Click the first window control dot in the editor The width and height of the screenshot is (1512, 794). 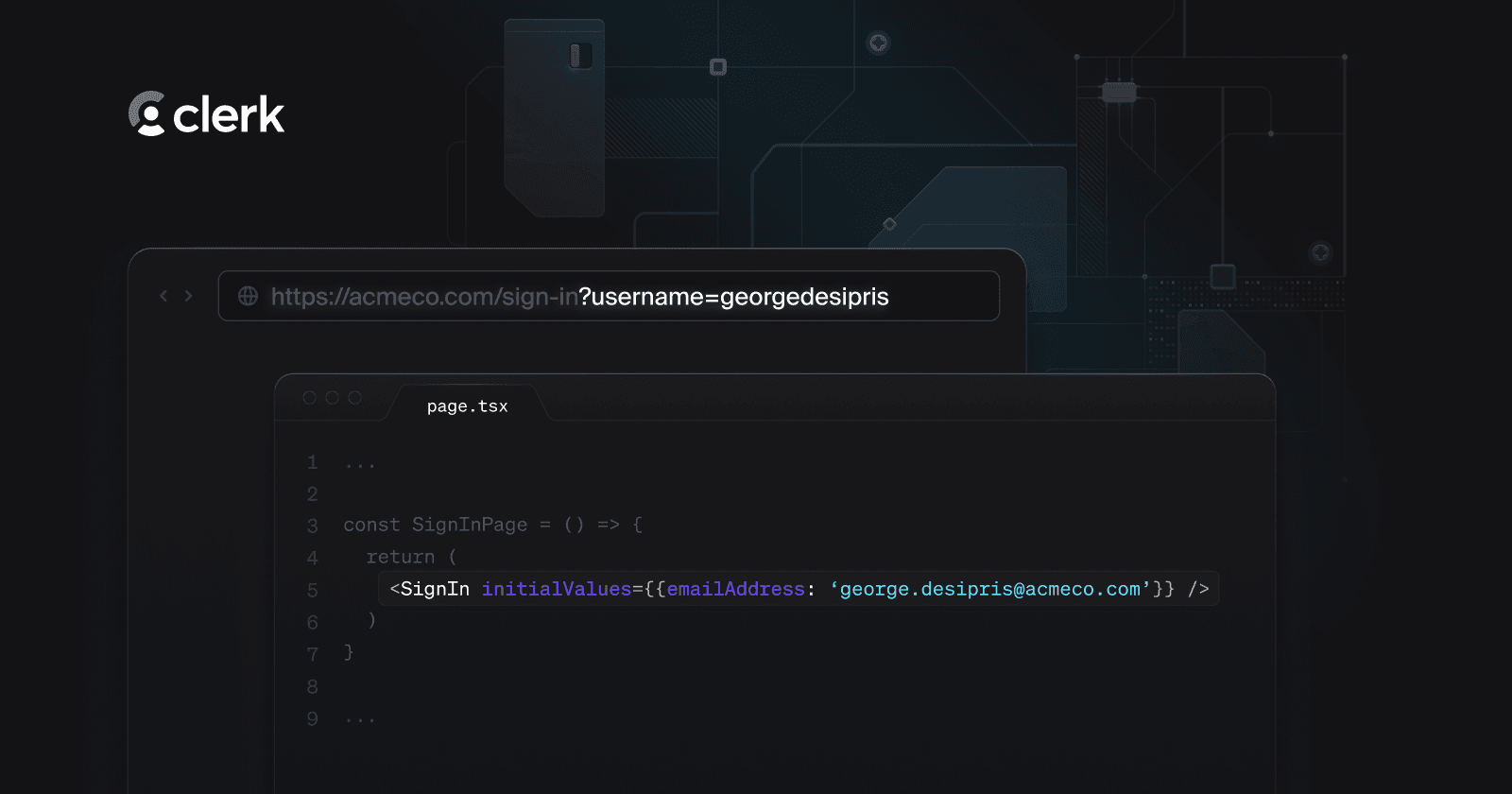pos(309,398)
